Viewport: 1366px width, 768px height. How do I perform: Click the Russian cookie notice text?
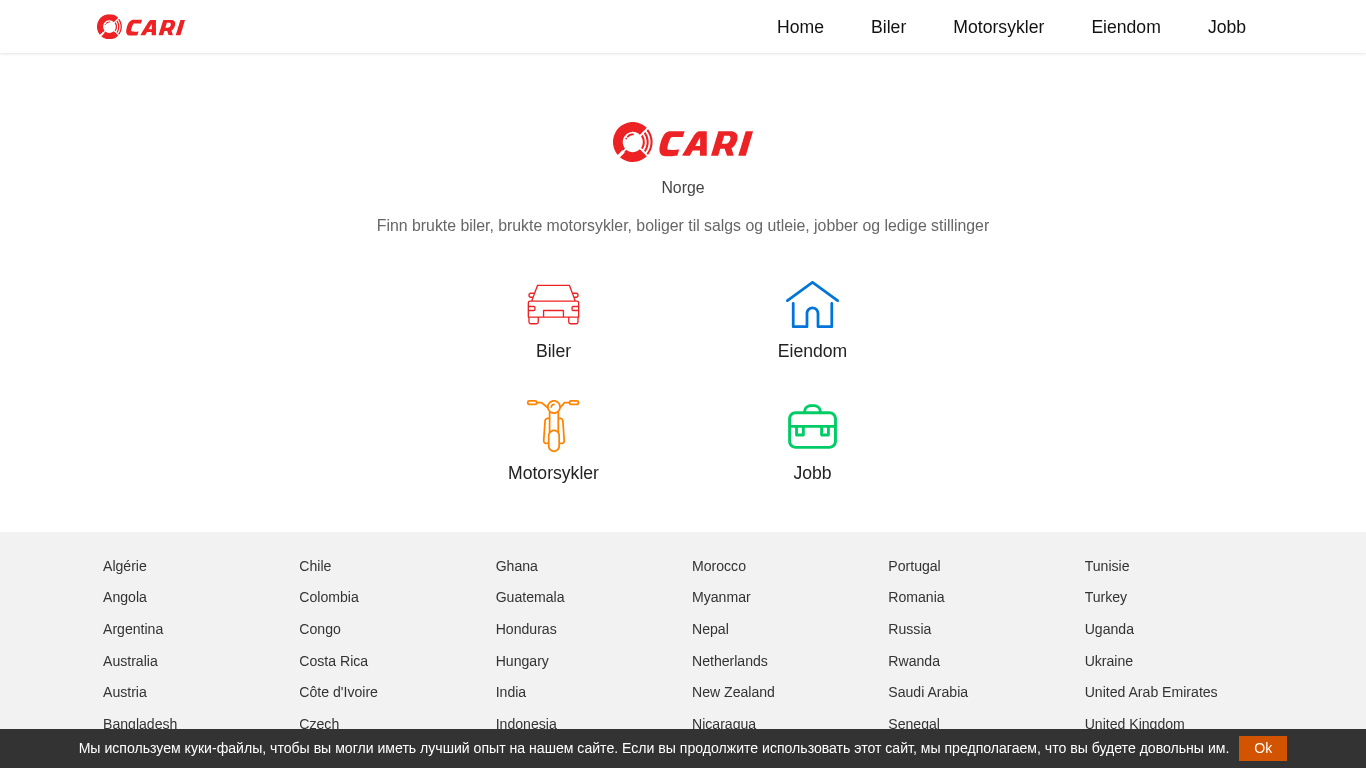654,748
